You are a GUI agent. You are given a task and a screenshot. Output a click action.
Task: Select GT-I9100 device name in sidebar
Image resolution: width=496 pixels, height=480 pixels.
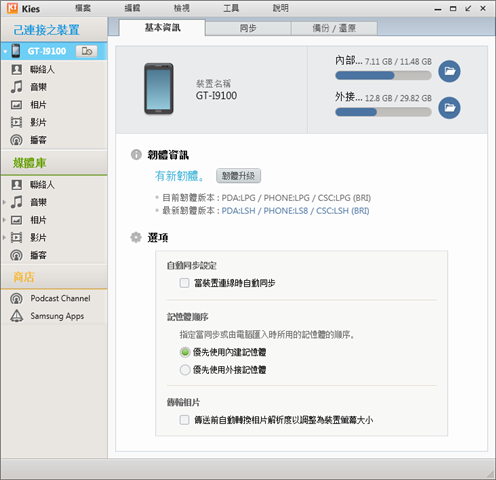[x=47, y=51]
